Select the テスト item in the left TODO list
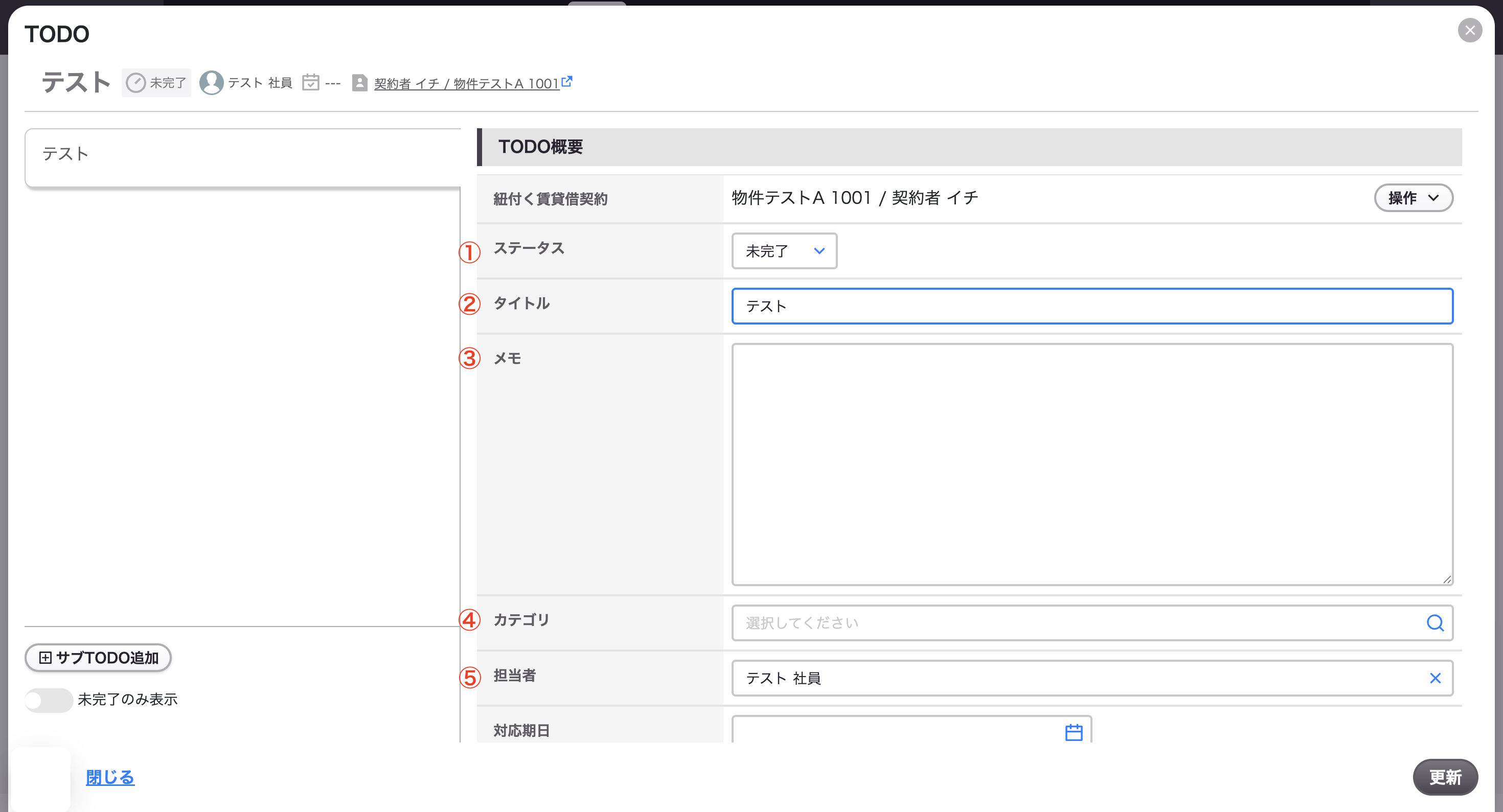 (x=243, y=158)
